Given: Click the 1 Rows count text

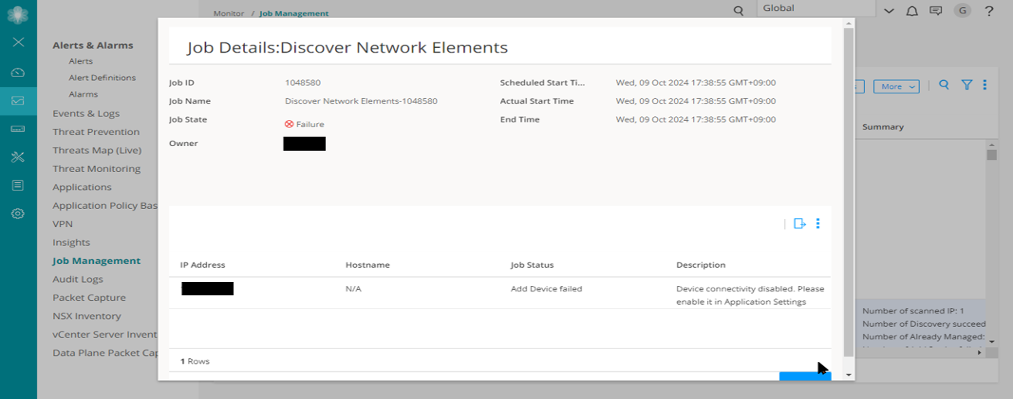Looking at the screenshot, I should 194,362.
